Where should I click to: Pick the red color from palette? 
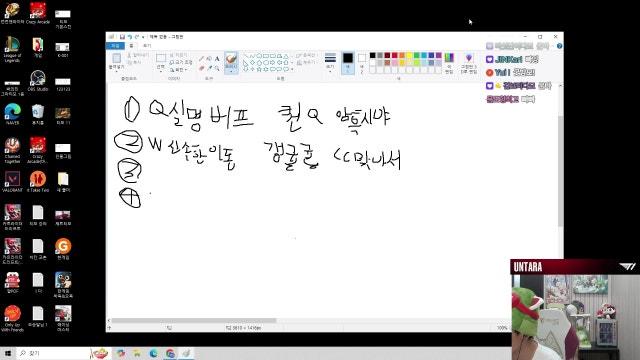point(395,56)
